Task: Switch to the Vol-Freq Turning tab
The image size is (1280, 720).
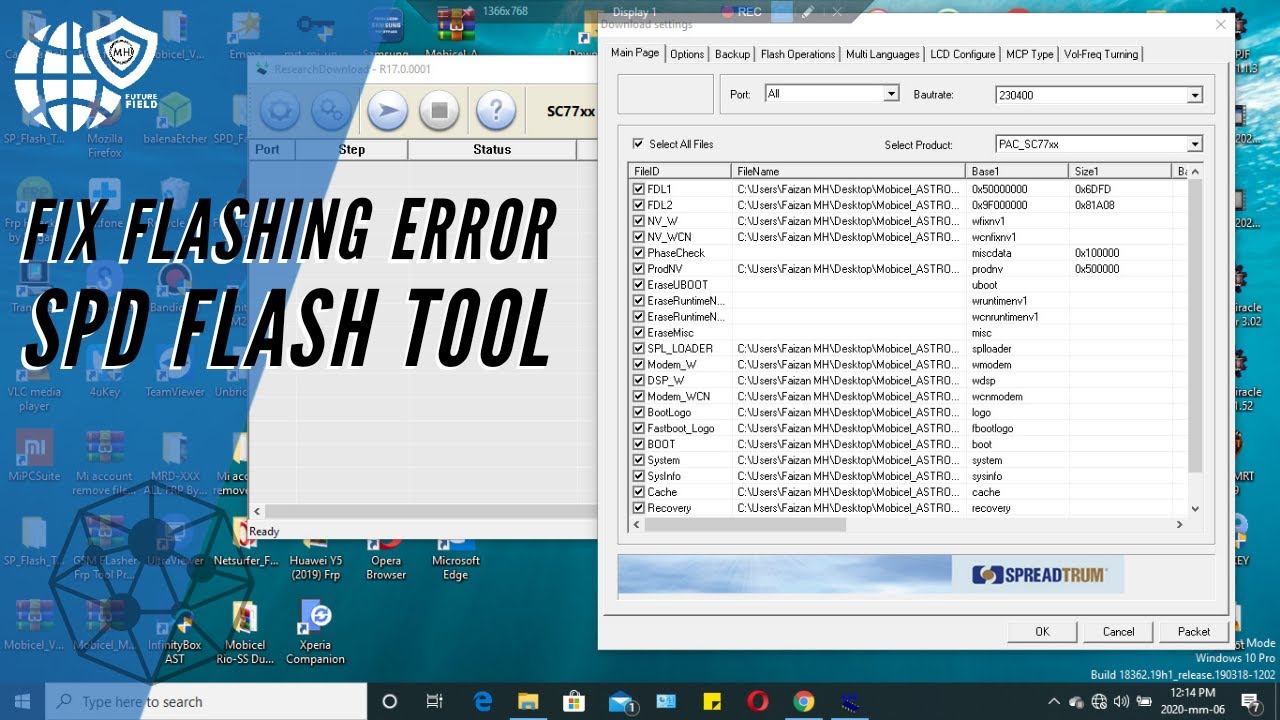Action: (1101, 54)
